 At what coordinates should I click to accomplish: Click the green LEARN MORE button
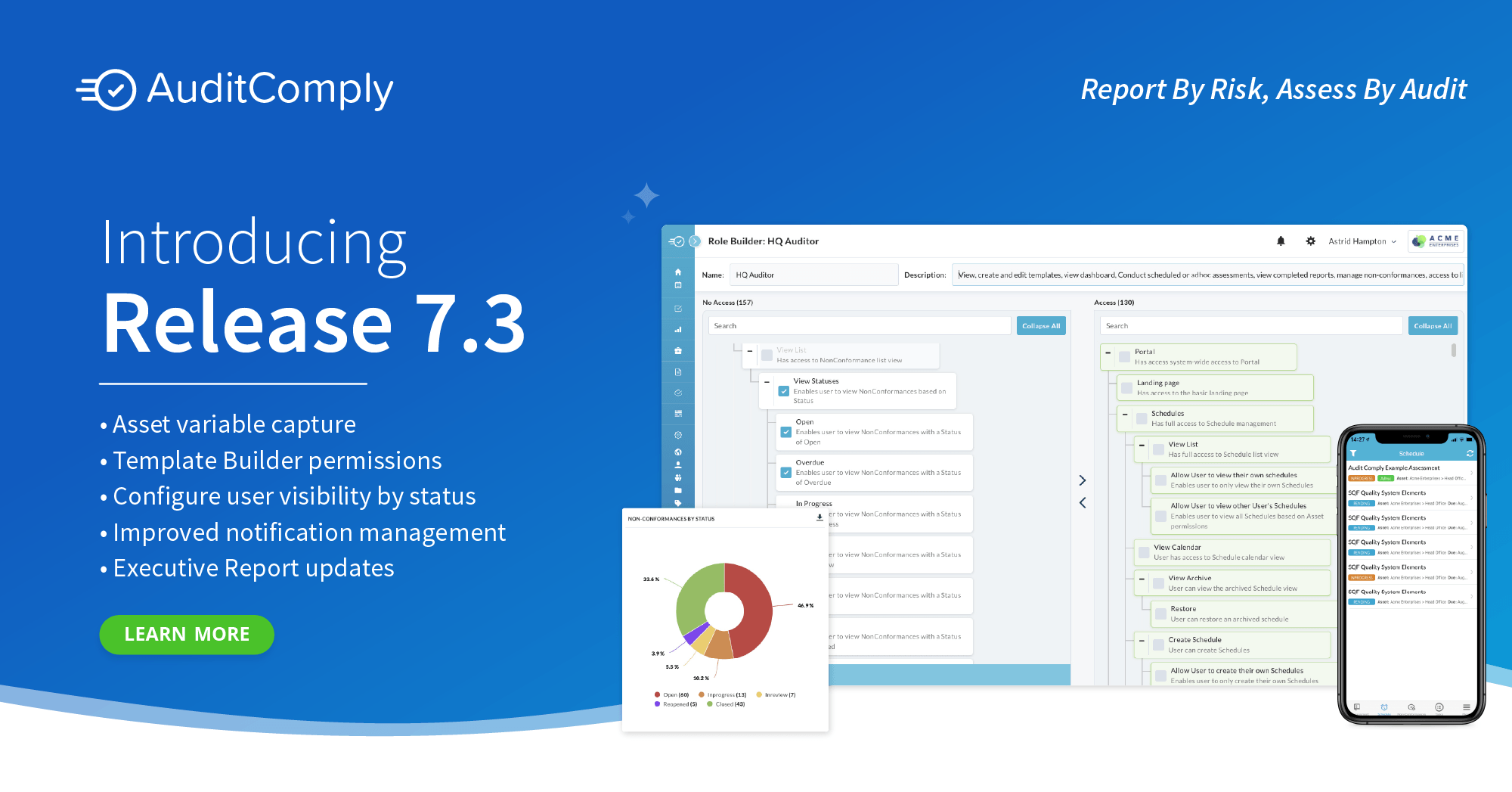[187, 634]
